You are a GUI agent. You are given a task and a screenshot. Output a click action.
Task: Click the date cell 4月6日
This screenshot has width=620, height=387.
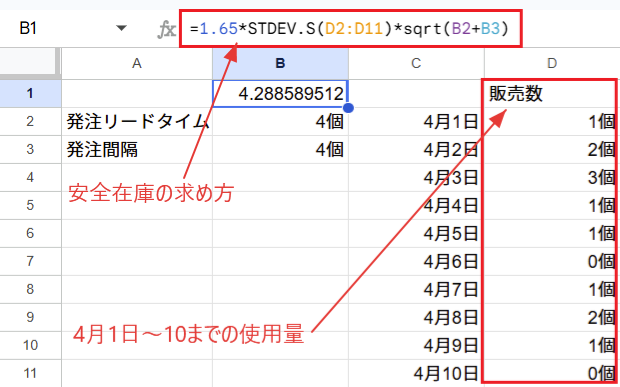pos(416,262)
